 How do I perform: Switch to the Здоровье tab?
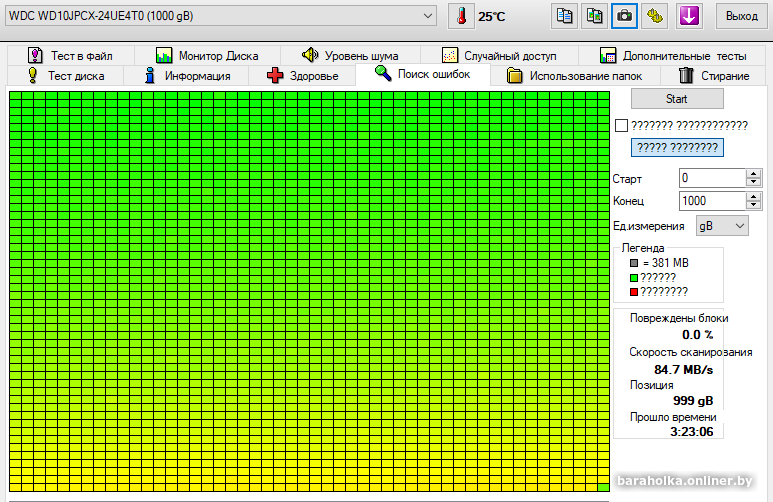coord(303,76)
